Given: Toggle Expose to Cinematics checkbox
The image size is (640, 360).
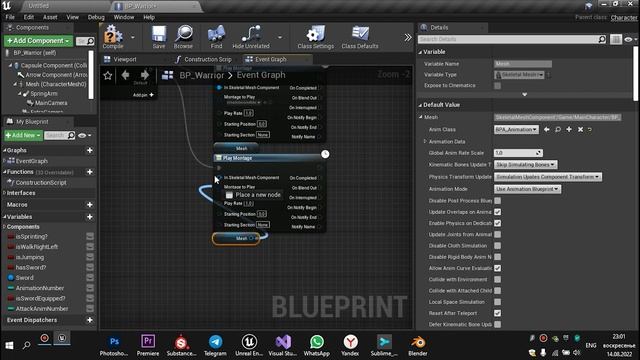Looking at the screenshot, I should click(498, 86).
